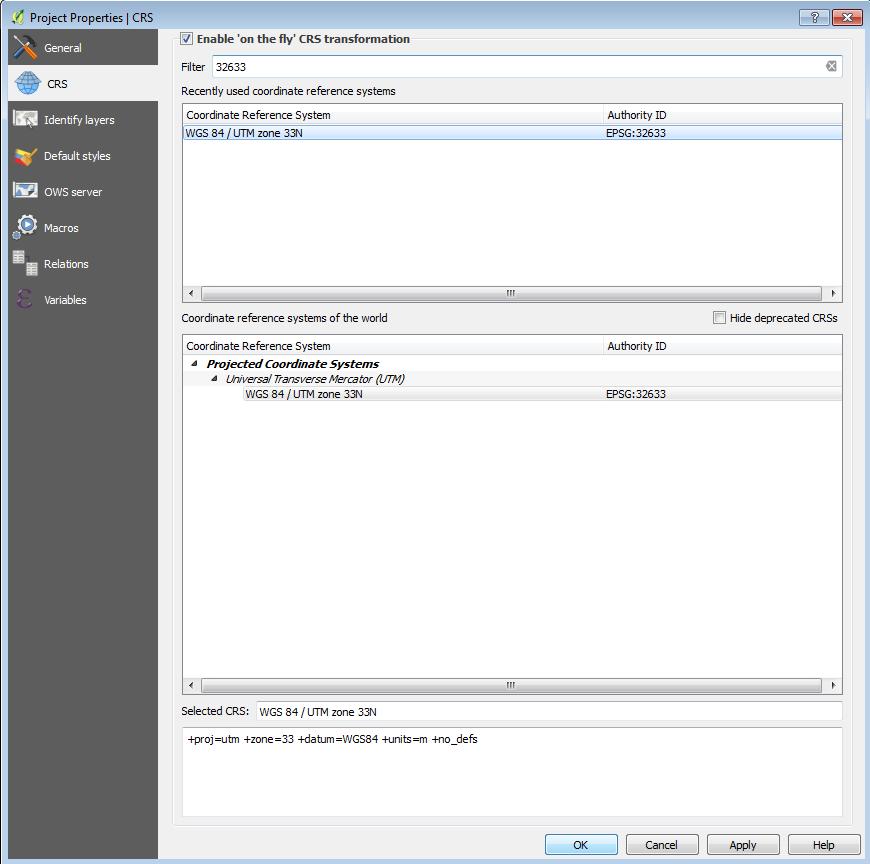Viewport: 870px width, 864px height.
Task: Select the CRS globe icon
Action: tap(28, 83)
